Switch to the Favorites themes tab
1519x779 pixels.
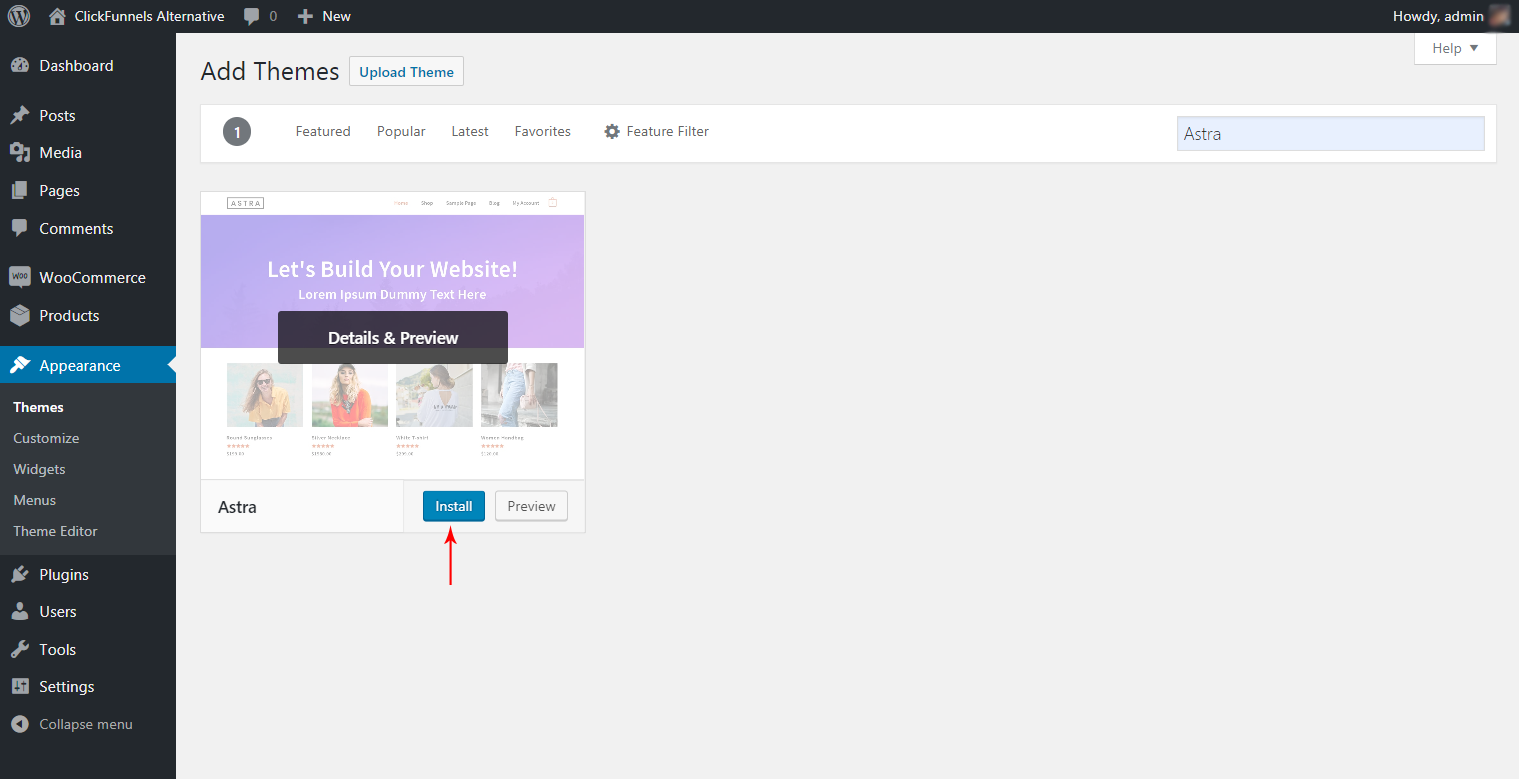click(x=543, y=132)
